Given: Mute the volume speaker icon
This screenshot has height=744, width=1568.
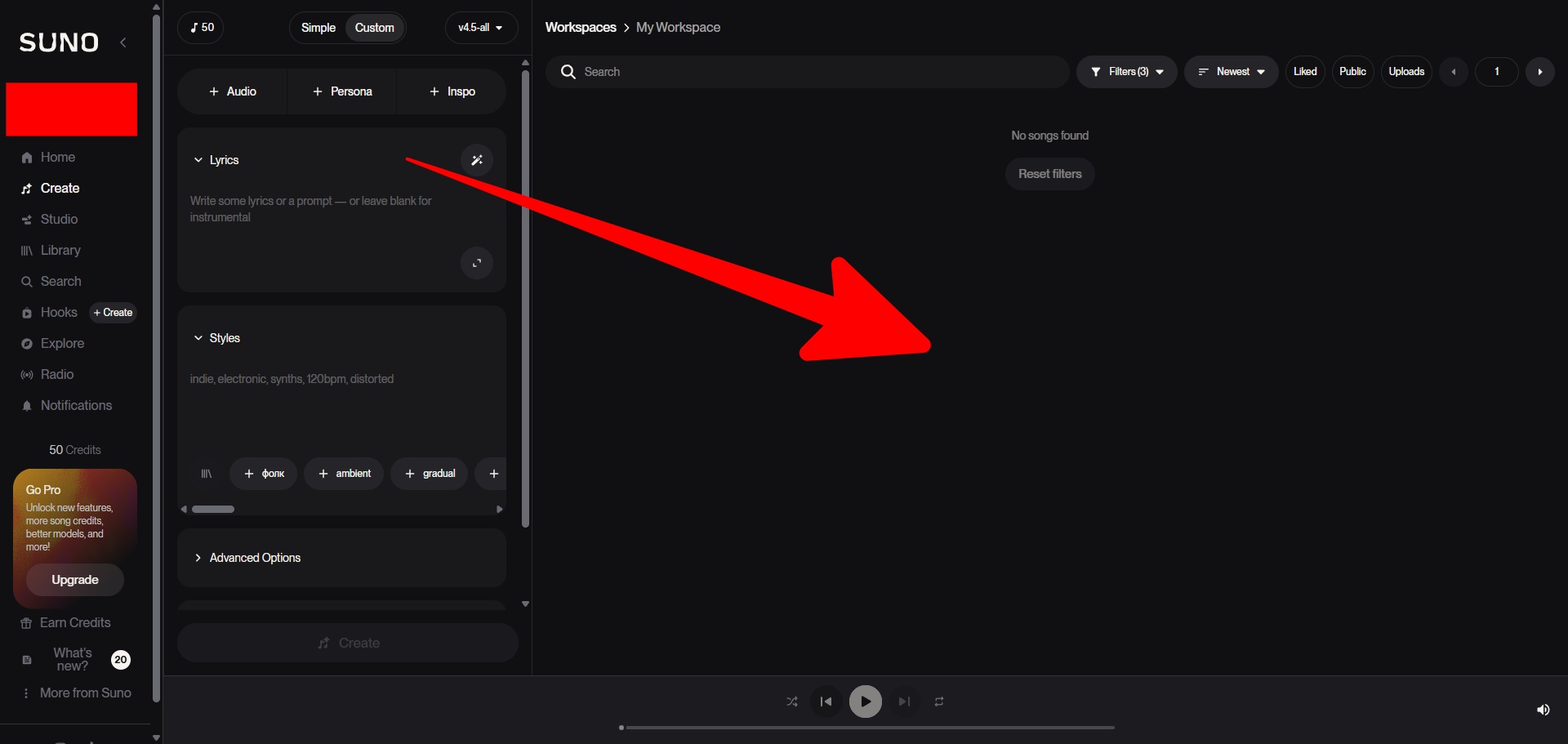Looking at the screenshot, I should pyautogui.click(x=1543, y=710).
